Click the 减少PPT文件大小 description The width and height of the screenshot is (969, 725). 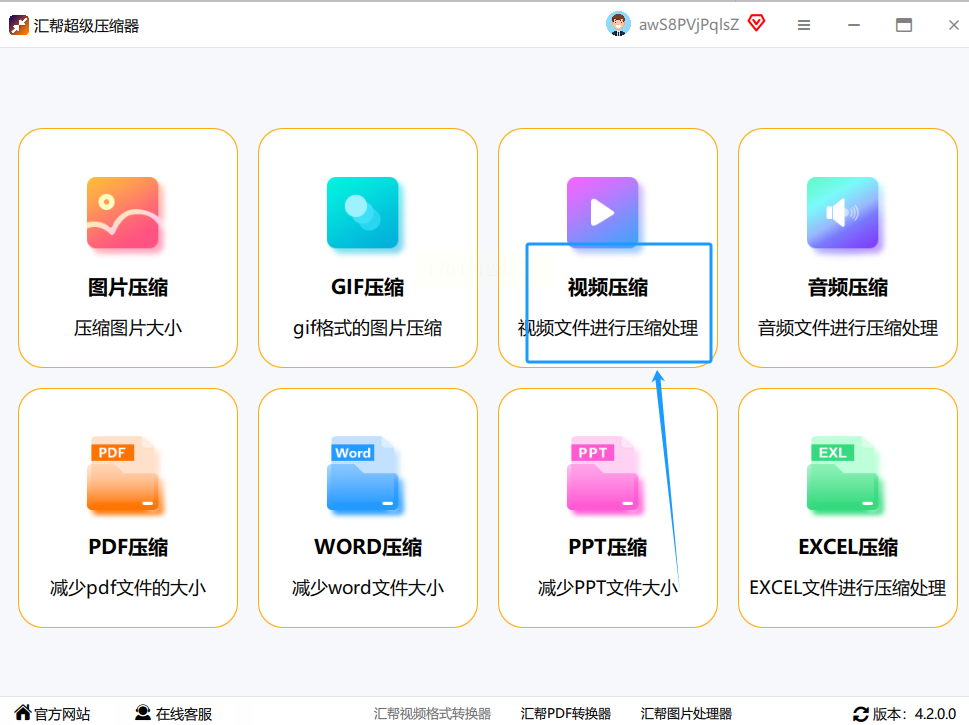point(608,587)
